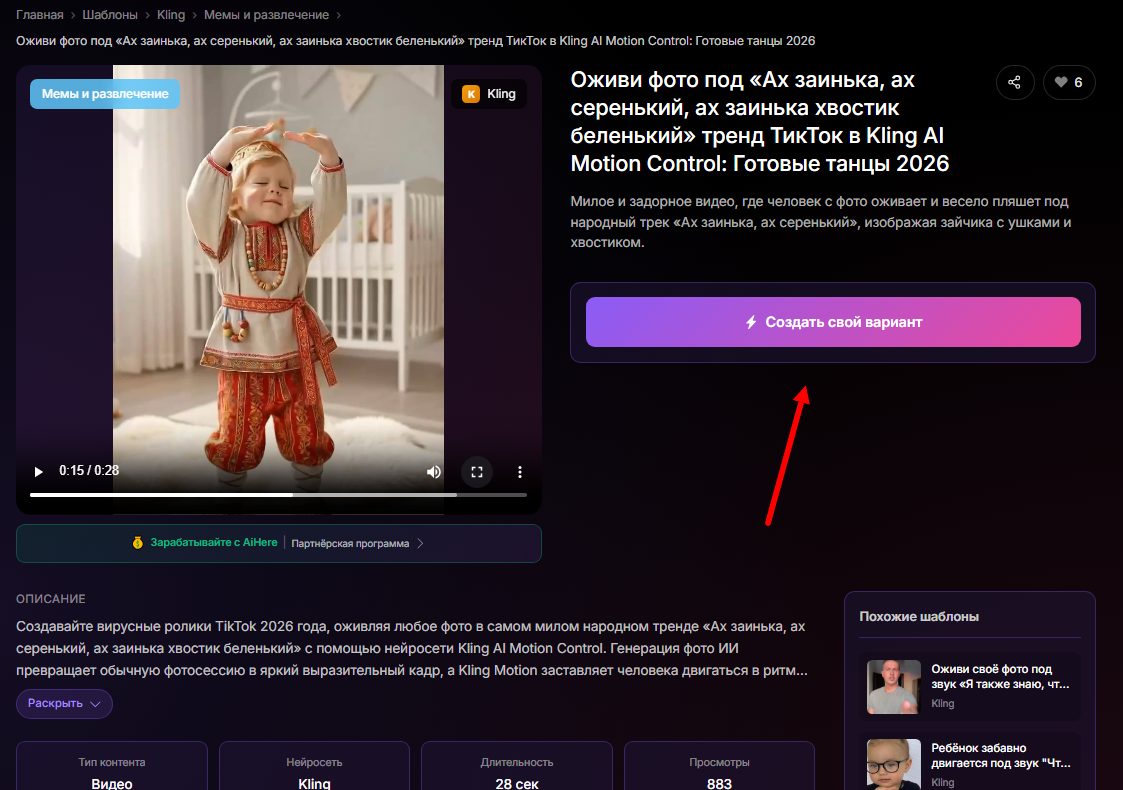The height and width of the screenshot is (790, 1123).
Task: Click the Kling badge on the video
Action: click(490, 94)
